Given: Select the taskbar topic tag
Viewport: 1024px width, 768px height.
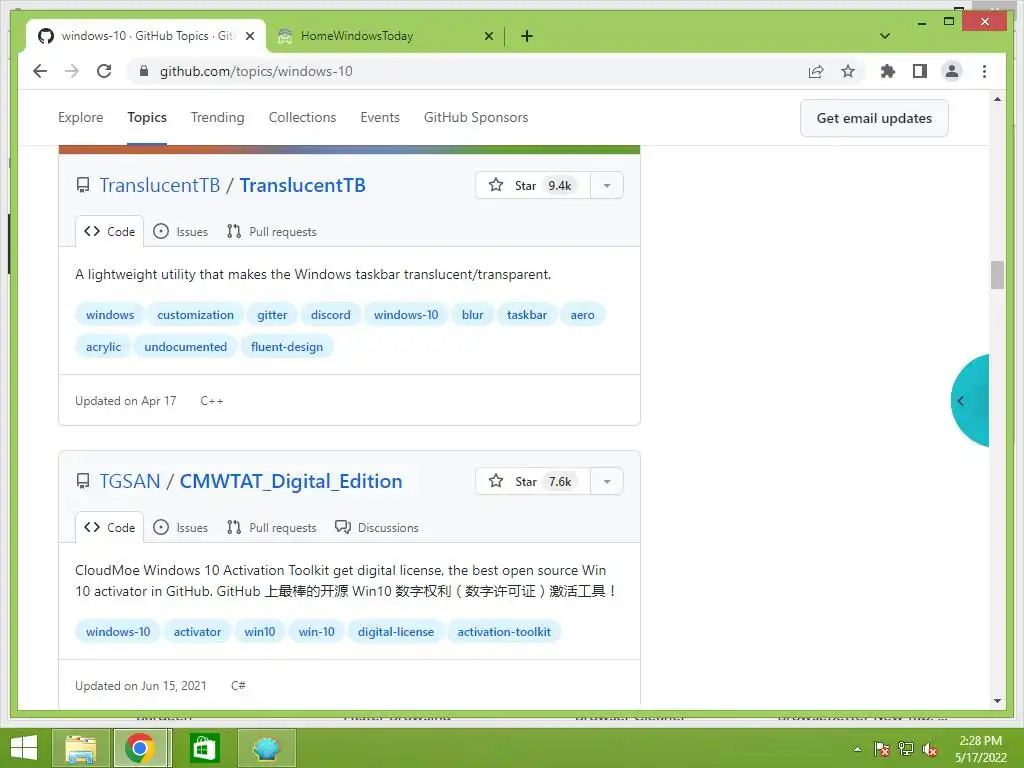Looking at the screenshot, I should coord(526,315).
